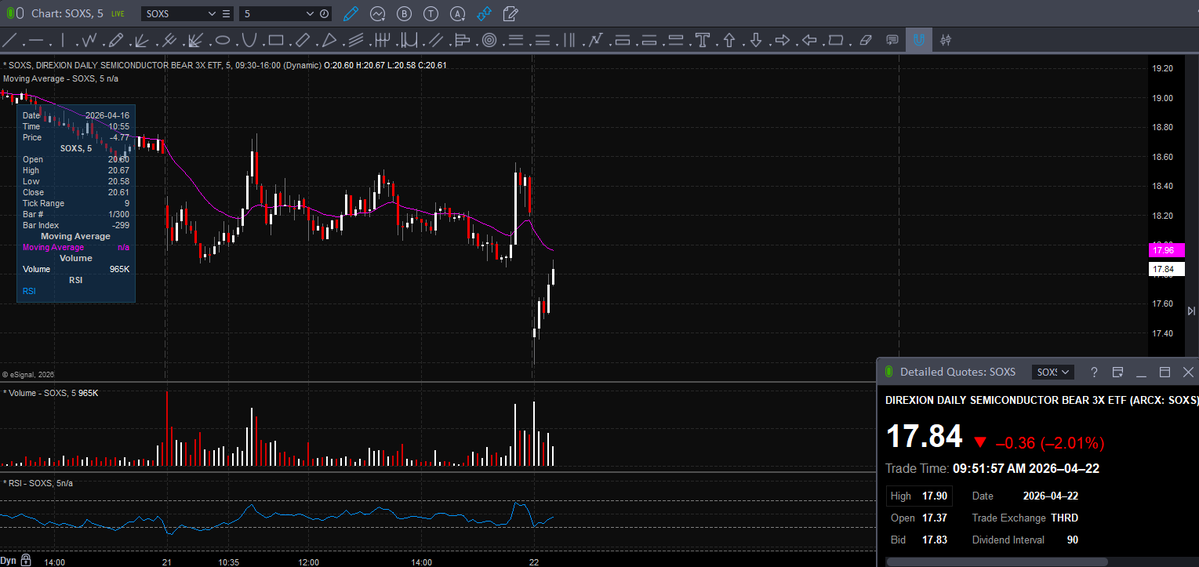Viewport: 1199px width, 567px height.
Task: Click the white 17.84 last price tag
Action: point(1167,269)
